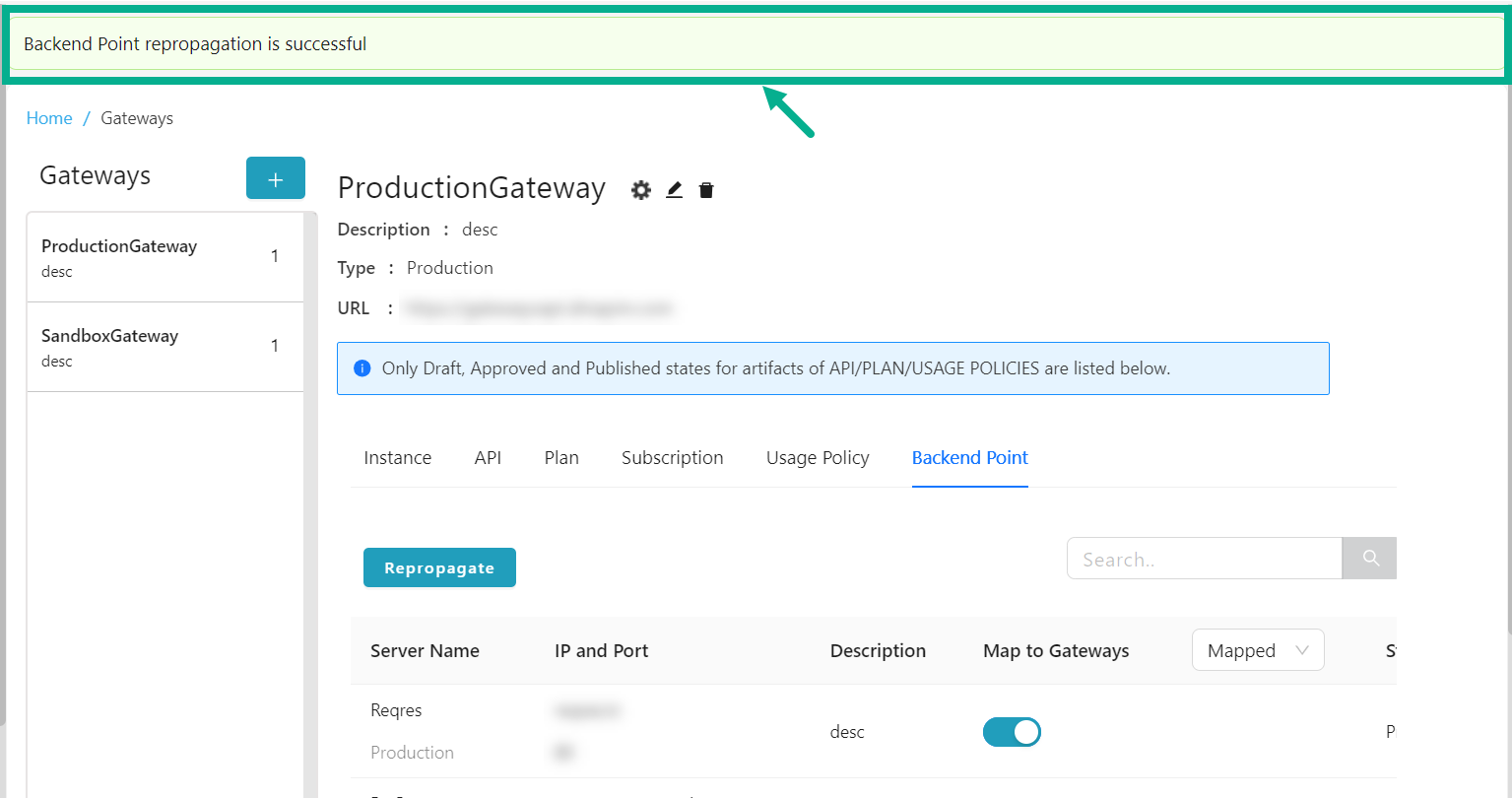Open the Plan tab

(560, 457)
